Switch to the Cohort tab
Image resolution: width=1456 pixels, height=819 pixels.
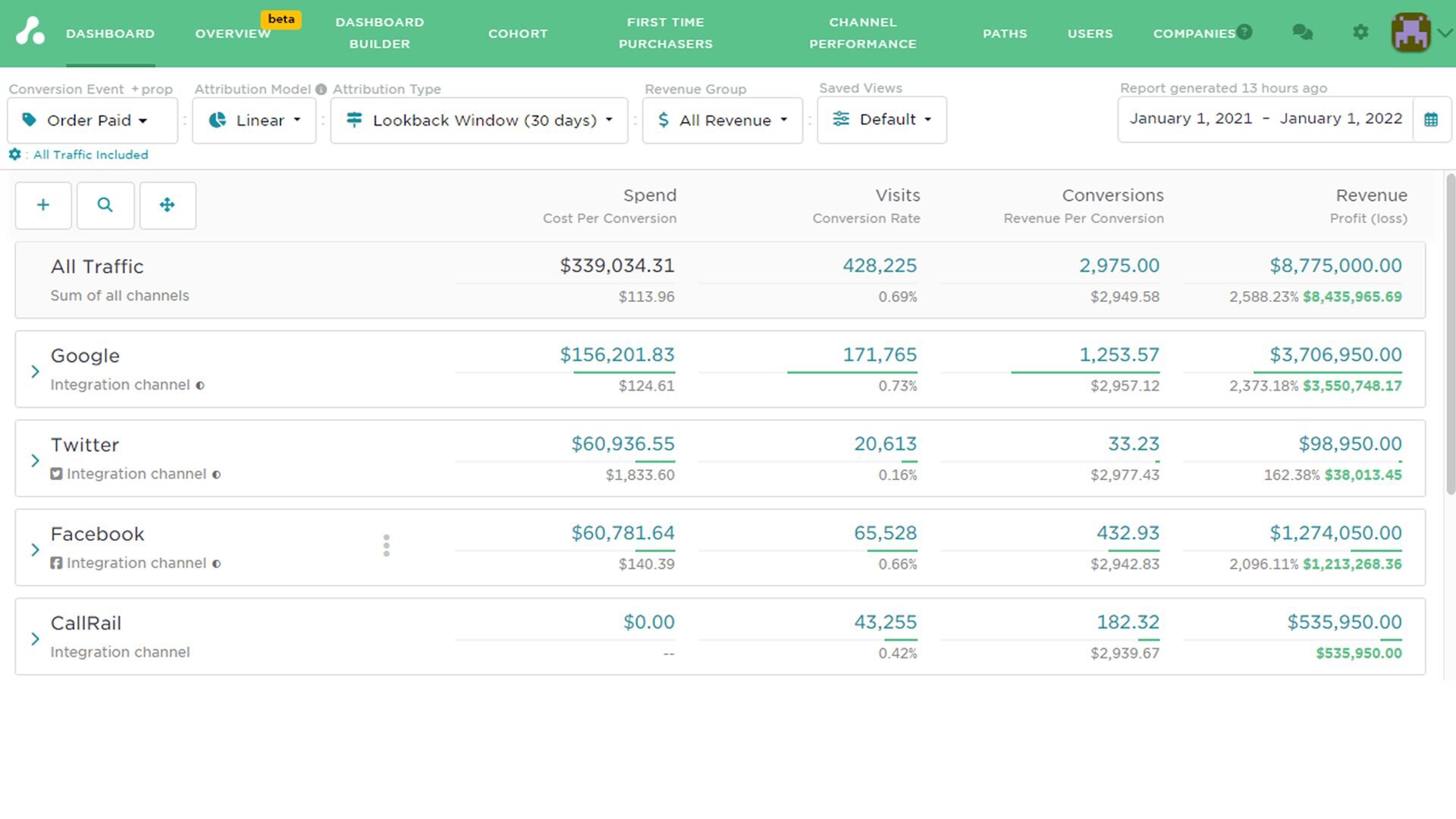518,33
